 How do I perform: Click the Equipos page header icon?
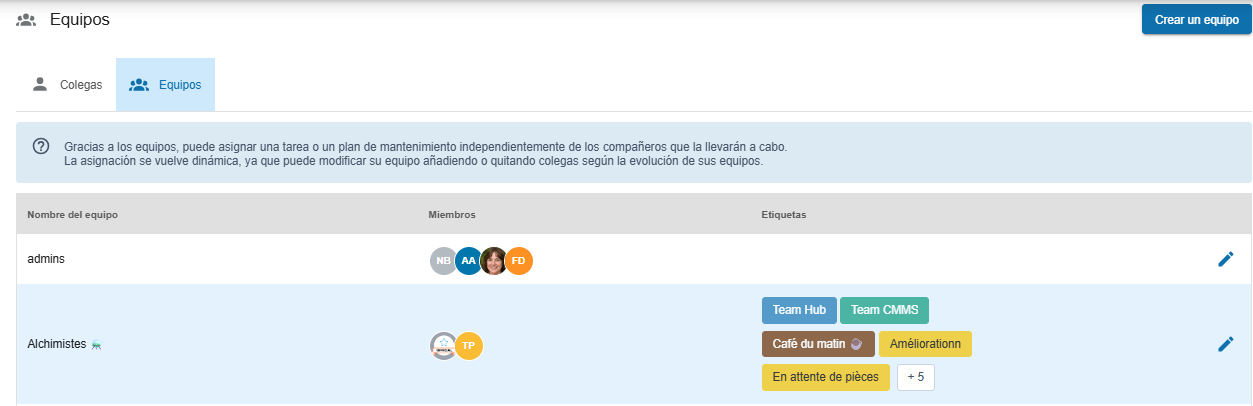click(26, 20)
